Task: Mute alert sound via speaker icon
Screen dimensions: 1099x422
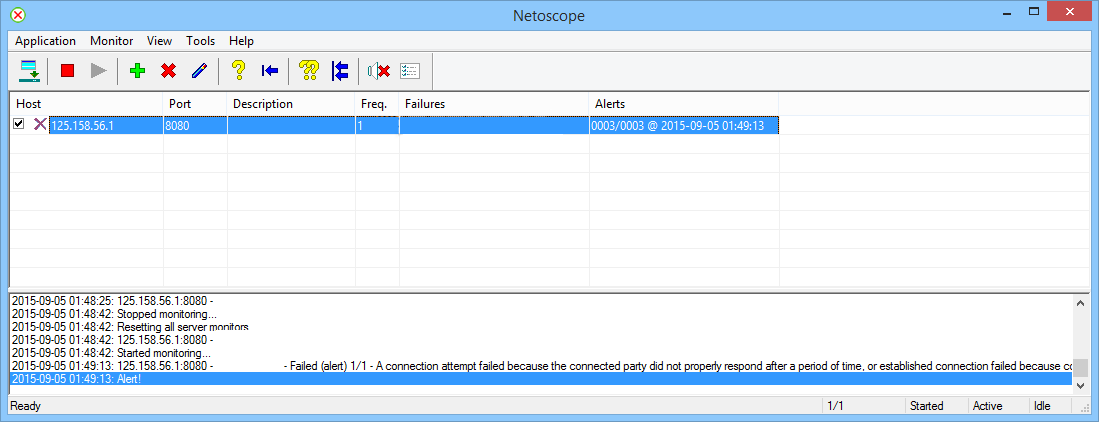Action: pyautogui.click(x=378, y=71)
